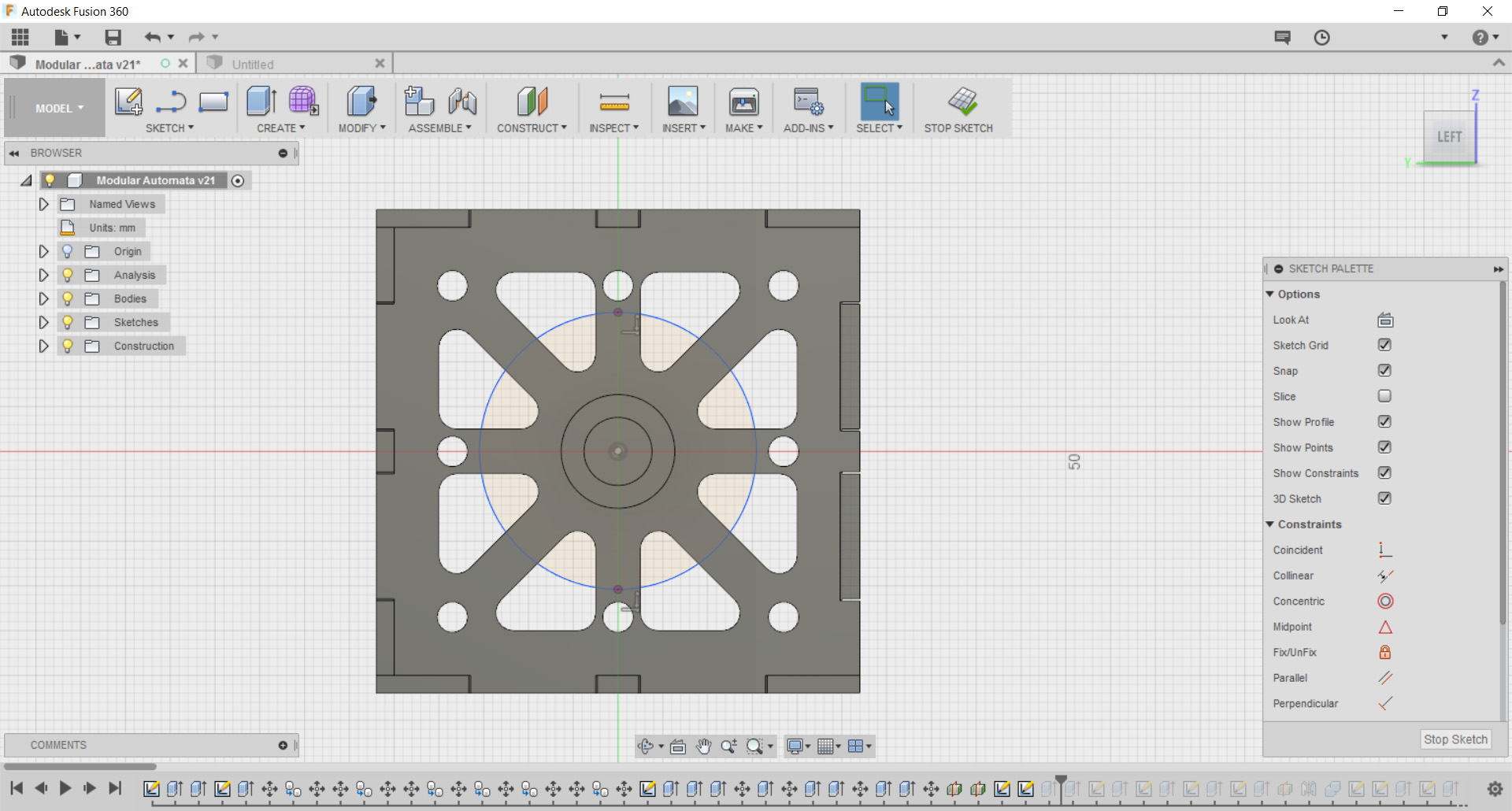Apply the Concentric constraint
The height and width of the screenshot is (811, 1512).
[1385, 601]
